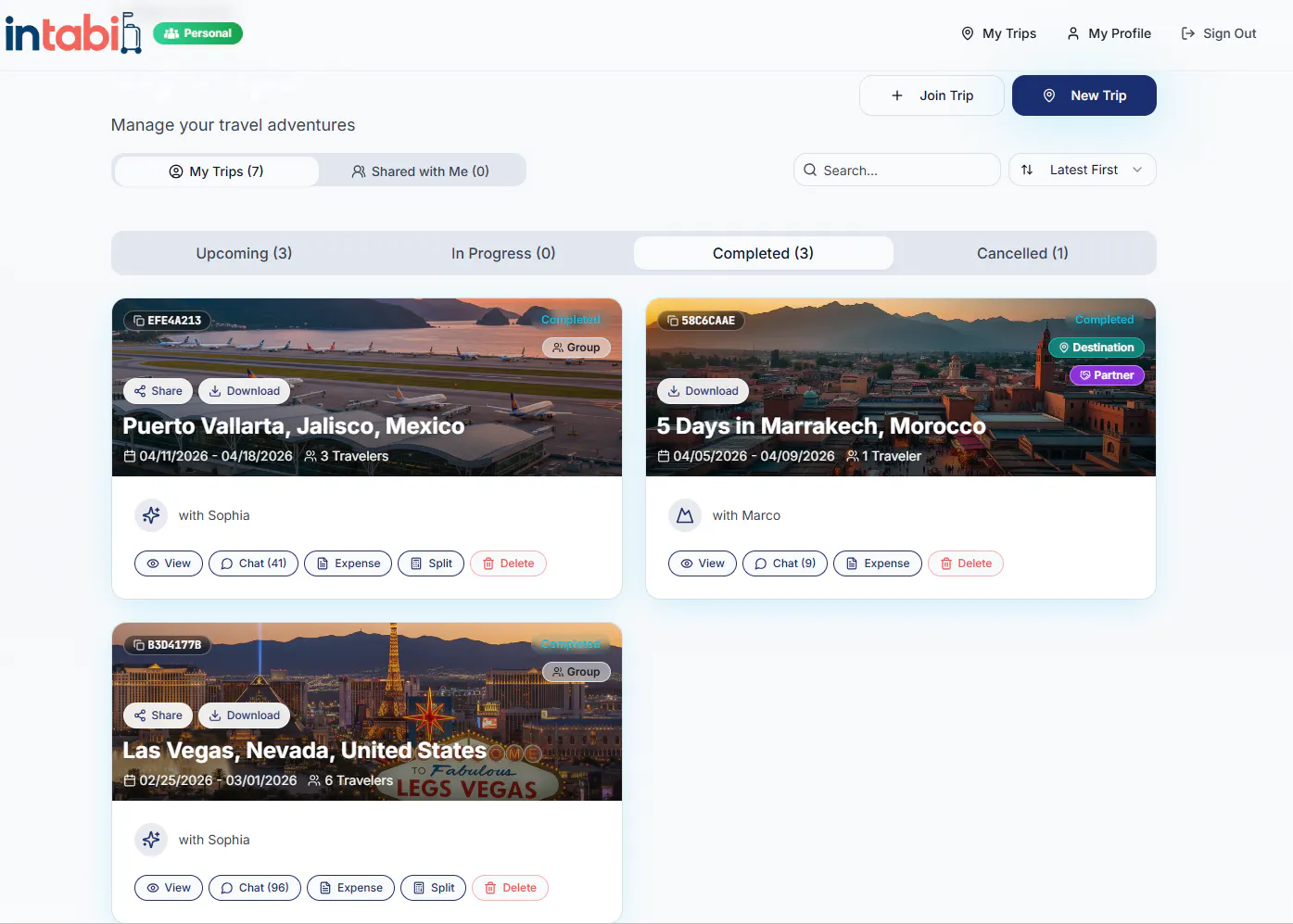Show Upcoming (3) trips
The image size is (1293, 924).
click(x=244, y=253)
